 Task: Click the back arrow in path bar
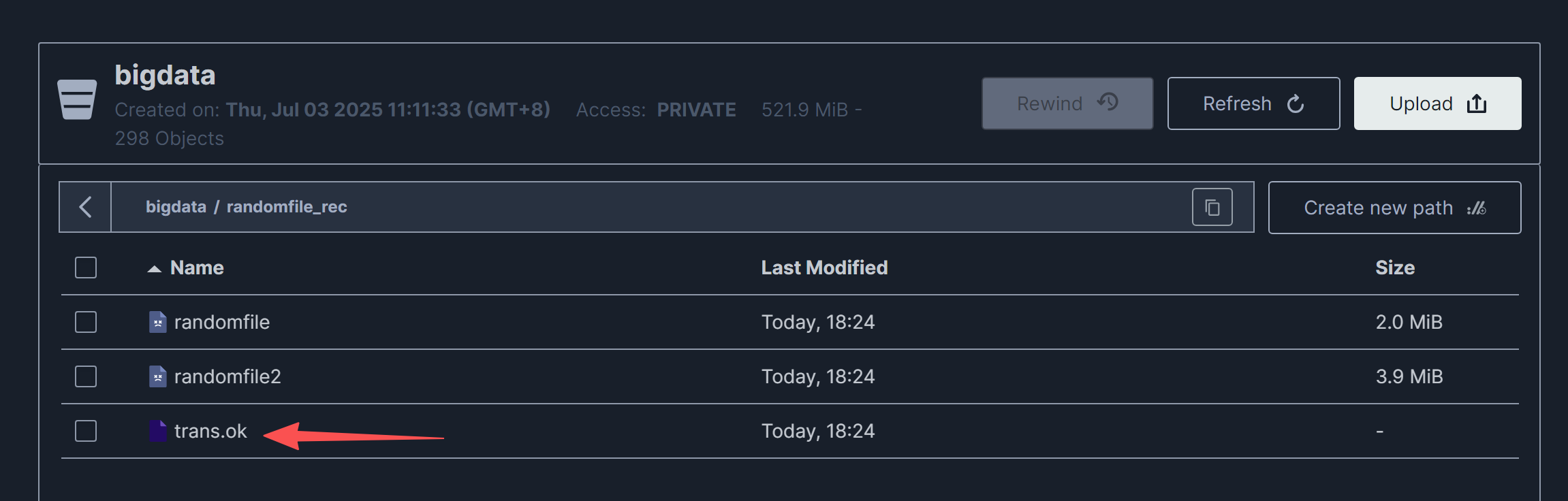click(85, 207)
